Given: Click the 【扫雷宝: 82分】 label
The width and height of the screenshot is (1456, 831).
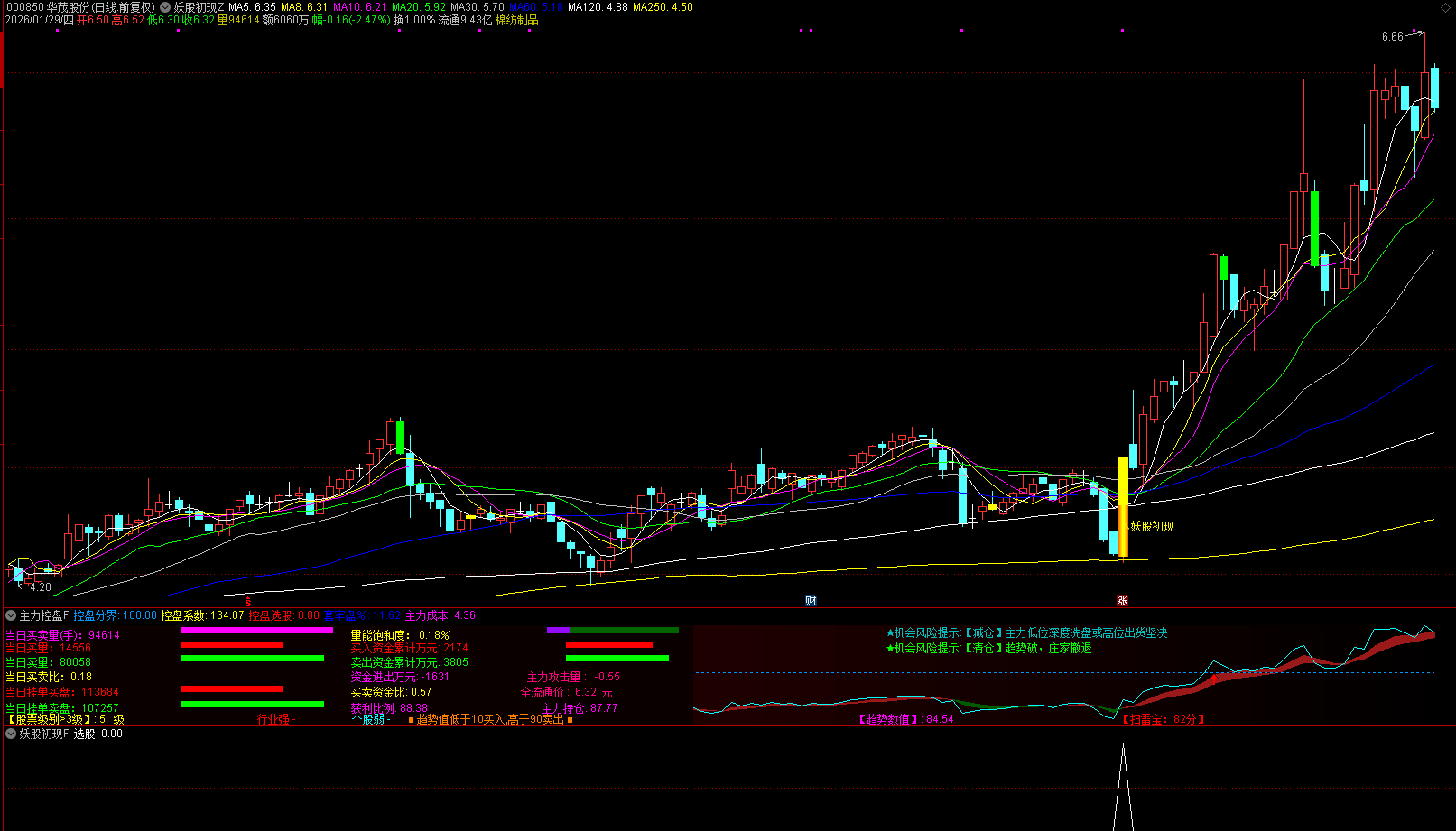Looking at the screenshot, I should (1163, 719).
